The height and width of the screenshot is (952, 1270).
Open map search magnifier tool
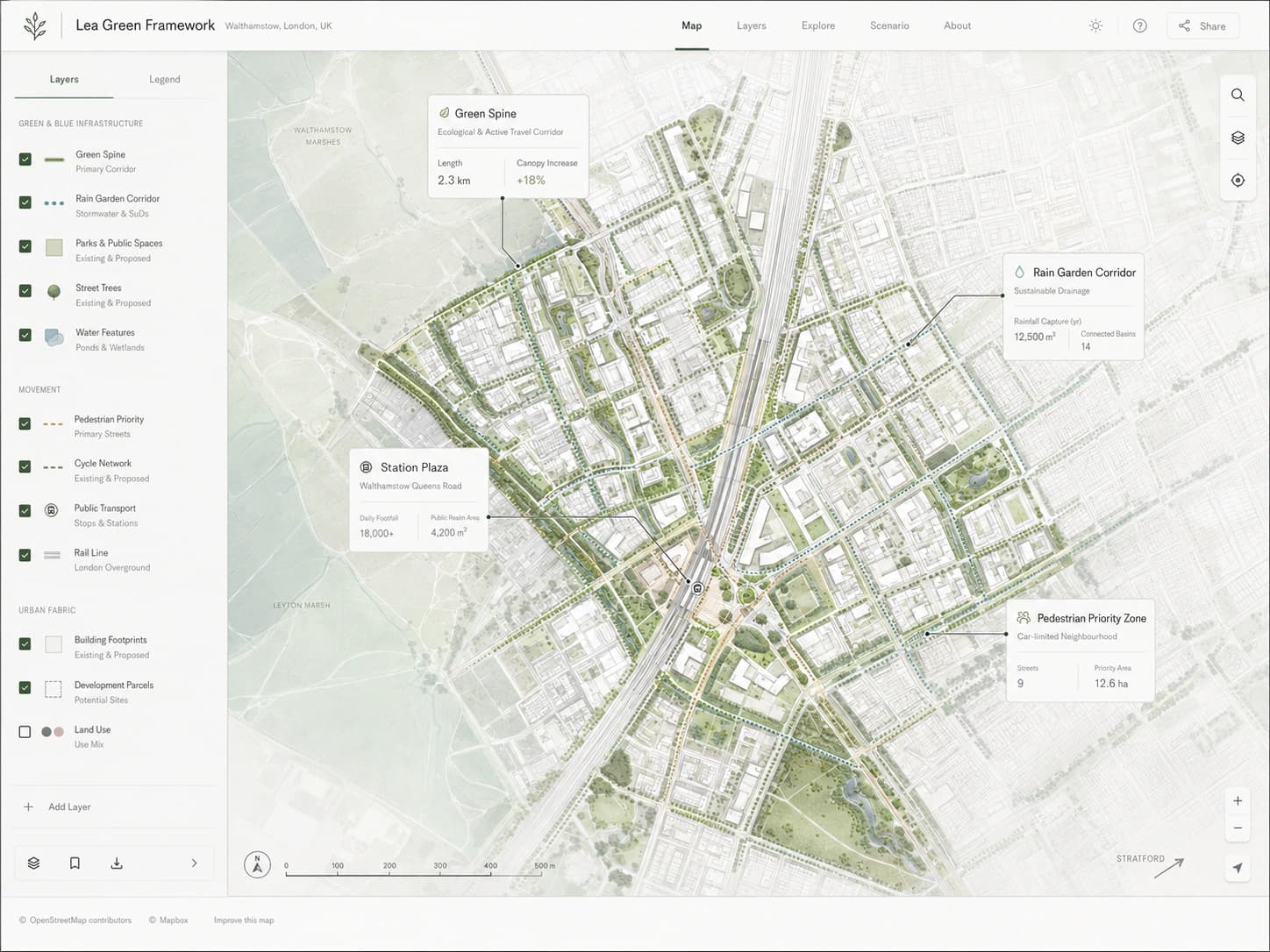(1238, 95)
